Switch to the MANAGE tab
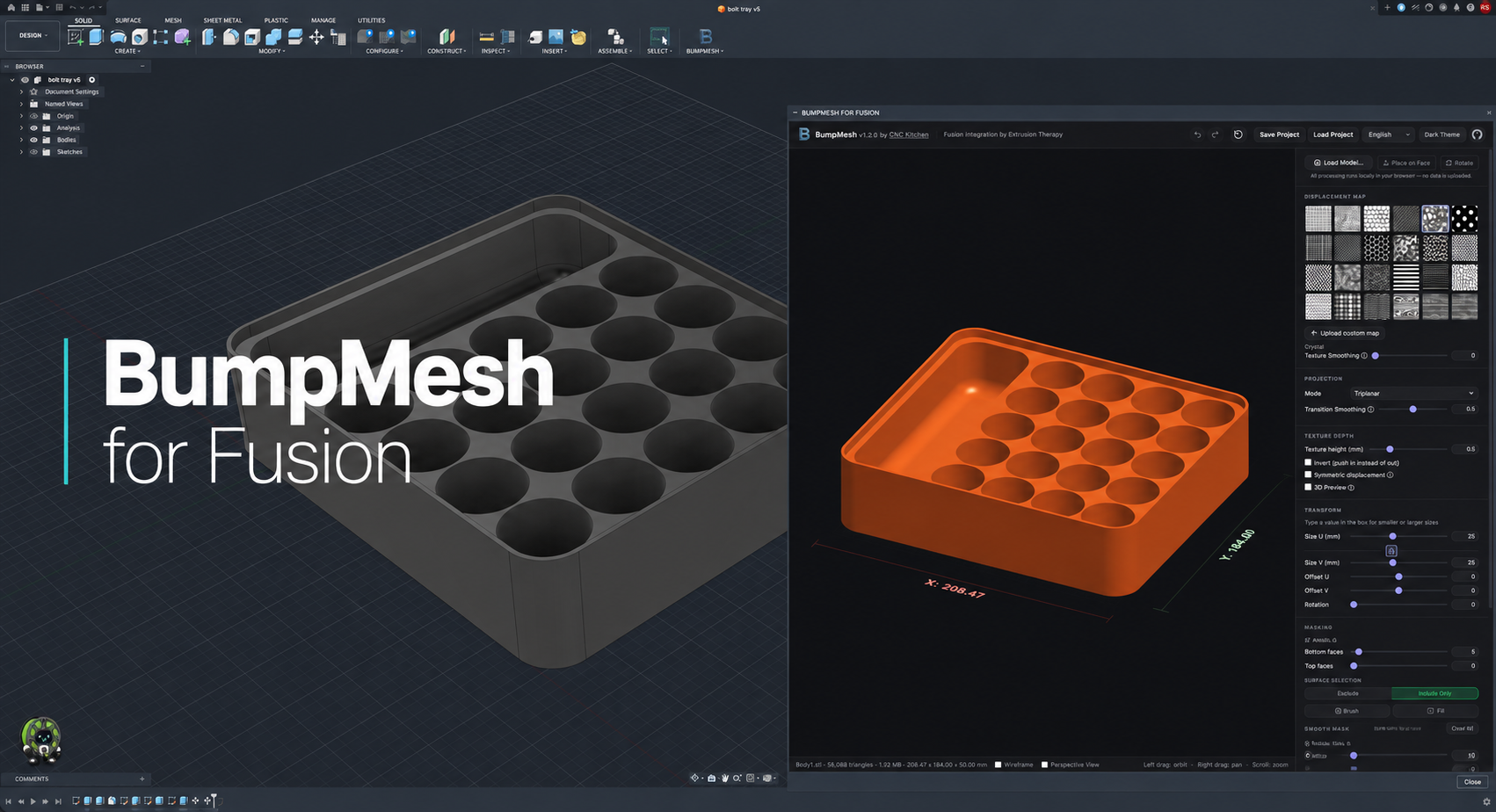Viewport: 1496px width, 812px height. tap(323, 20)
